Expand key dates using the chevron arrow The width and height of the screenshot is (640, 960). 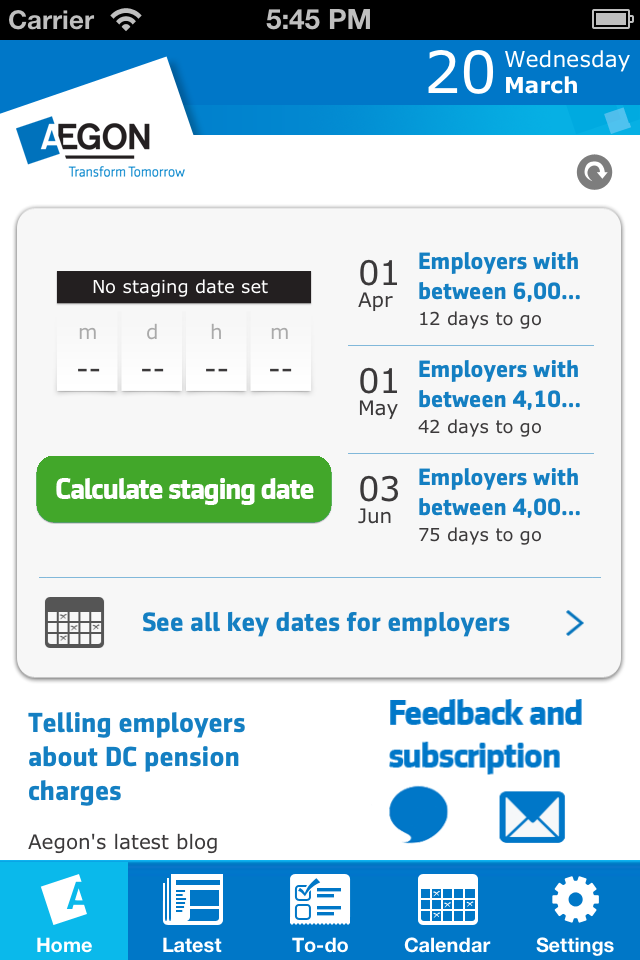574,624
